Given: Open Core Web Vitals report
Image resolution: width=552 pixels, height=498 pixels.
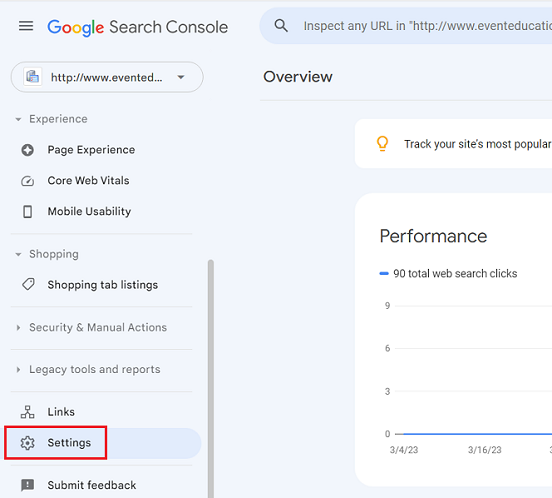Looking at the screenshot, I should [88, 181].
